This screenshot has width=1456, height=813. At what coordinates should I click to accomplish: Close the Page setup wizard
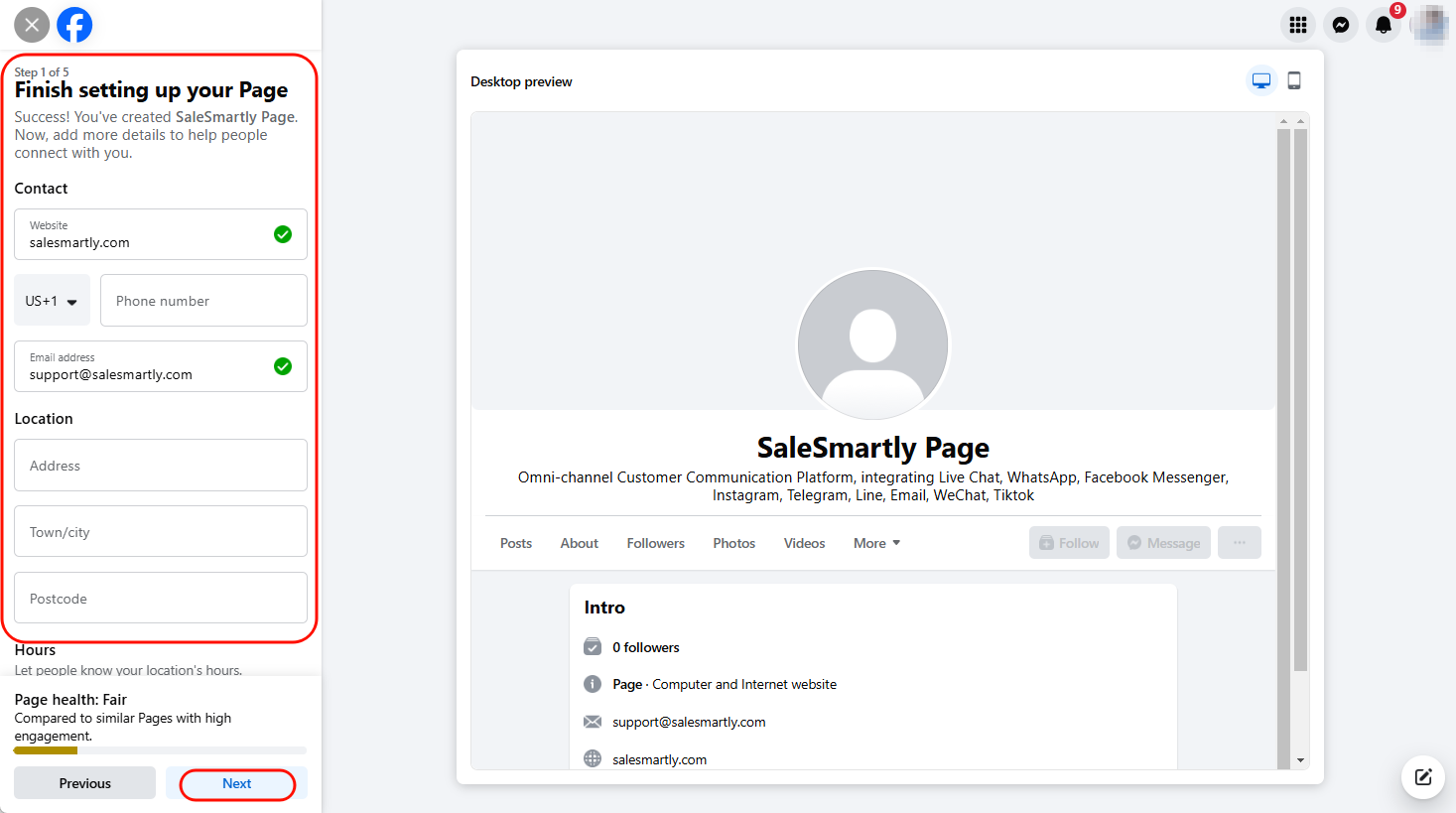coord(32,25)
